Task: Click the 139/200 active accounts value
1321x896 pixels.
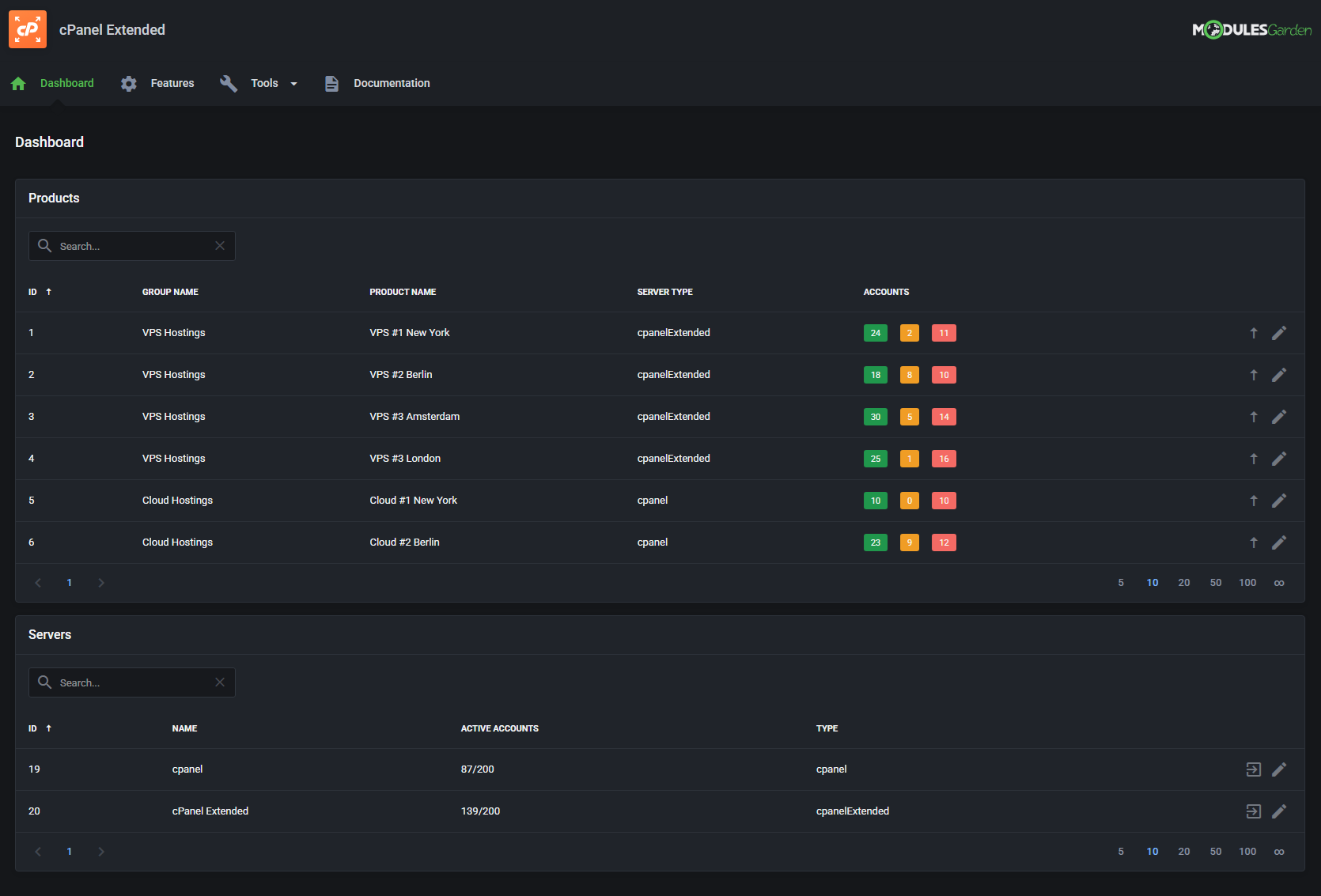Action: coord(480,811)
